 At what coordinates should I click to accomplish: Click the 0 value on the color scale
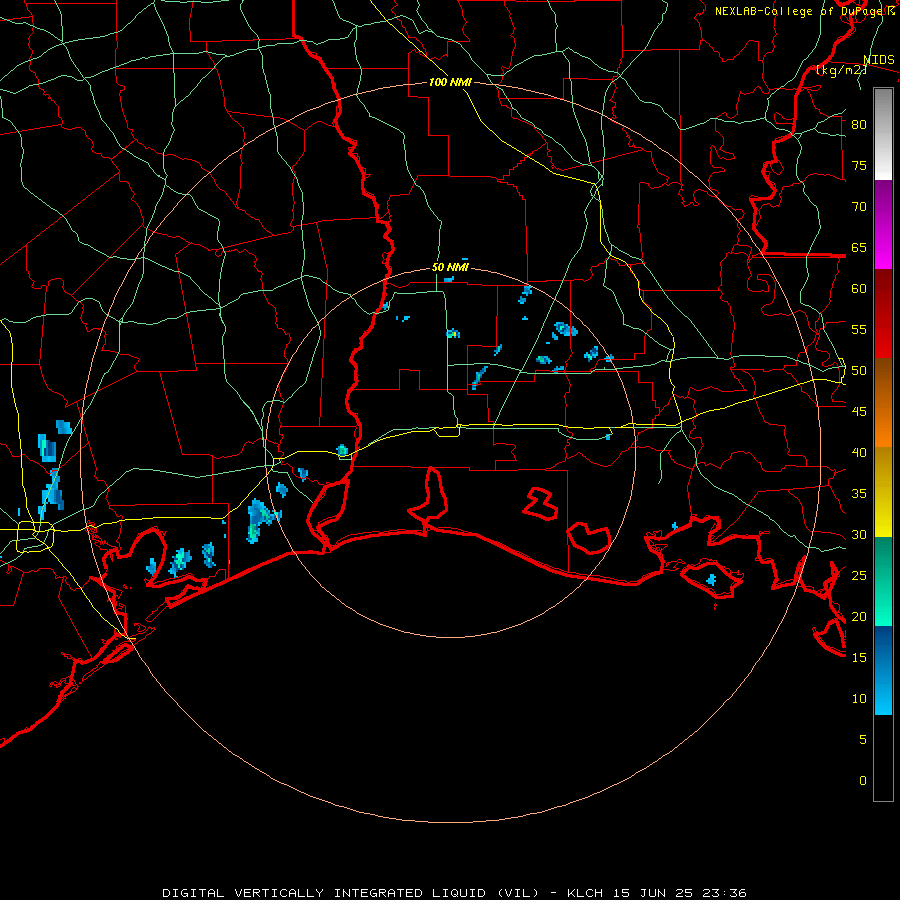coord(863,781)
